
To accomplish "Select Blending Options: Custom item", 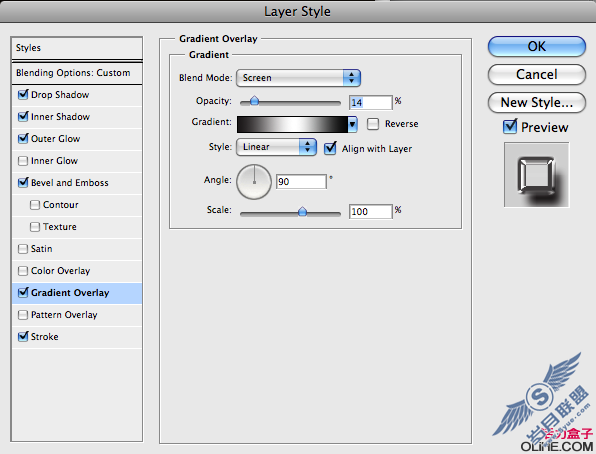I will tap(77, 73).
